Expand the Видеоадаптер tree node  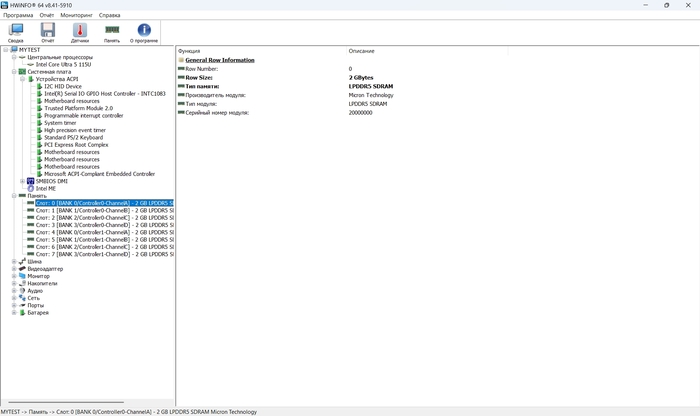coord(14,269)
